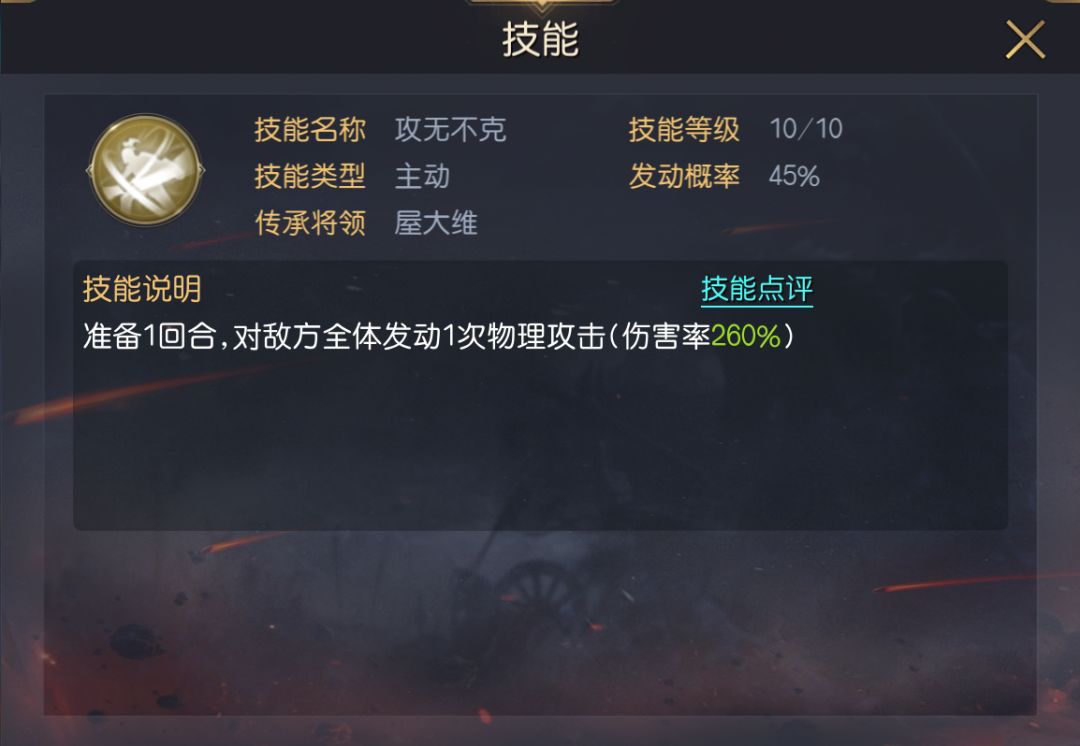
Task: Click the skill name 攻无不克
Action: point(450,129)
